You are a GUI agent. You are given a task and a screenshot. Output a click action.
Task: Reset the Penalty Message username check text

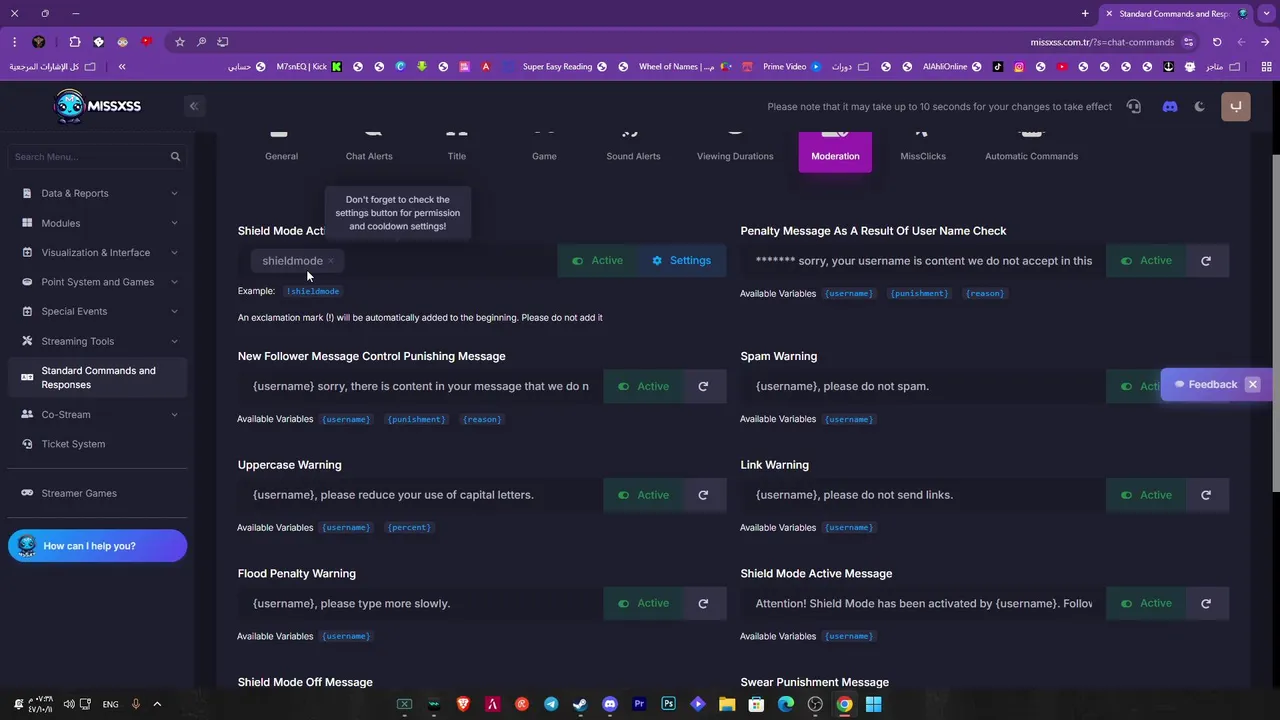(x=1206, y=261)
